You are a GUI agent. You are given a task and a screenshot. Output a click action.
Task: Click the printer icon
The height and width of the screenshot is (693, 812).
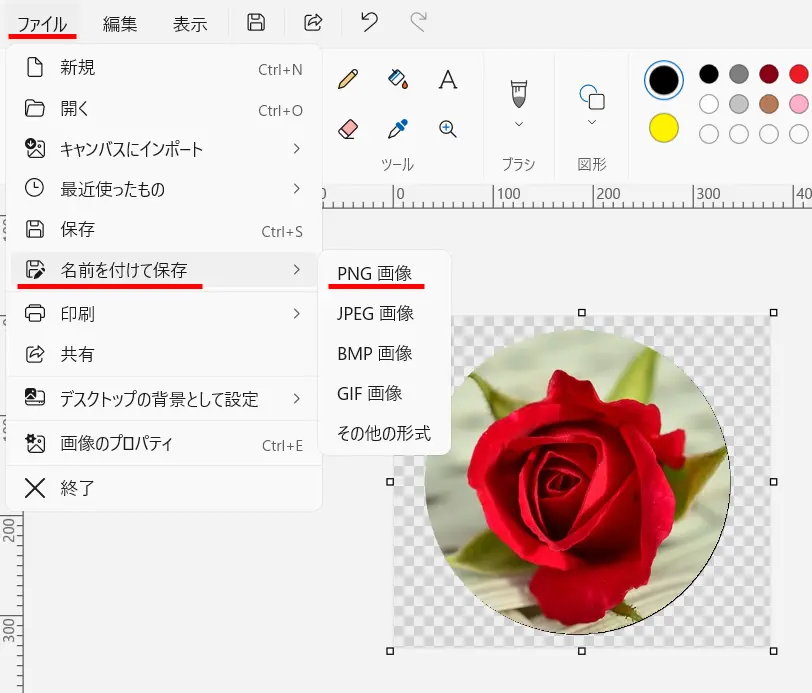[x=35, y=313]
